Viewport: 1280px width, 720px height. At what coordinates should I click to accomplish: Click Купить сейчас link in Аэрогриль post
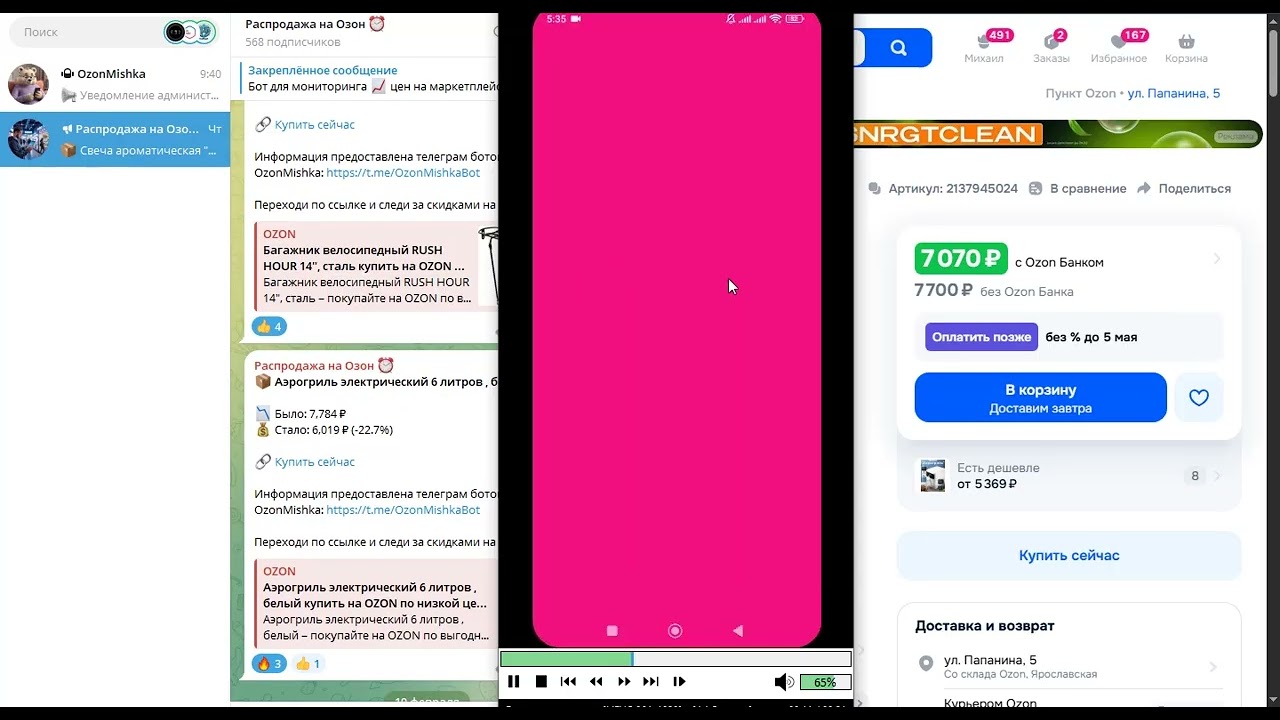314,462
